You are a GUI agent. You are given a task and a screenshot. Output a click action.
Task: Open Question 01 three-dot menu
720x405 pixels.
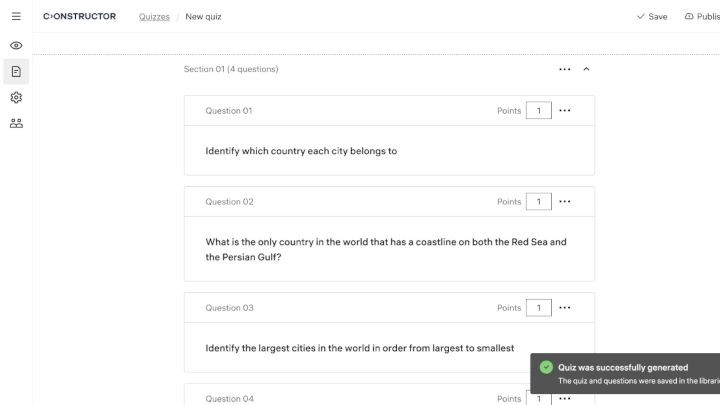tap(565, 110)
